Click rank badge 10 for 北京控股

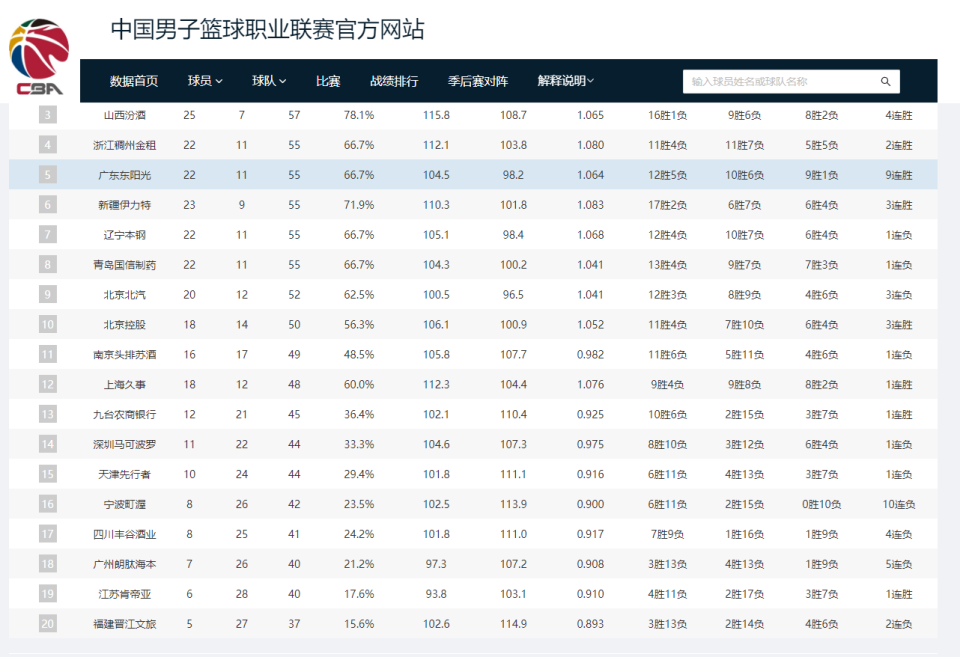48,325
